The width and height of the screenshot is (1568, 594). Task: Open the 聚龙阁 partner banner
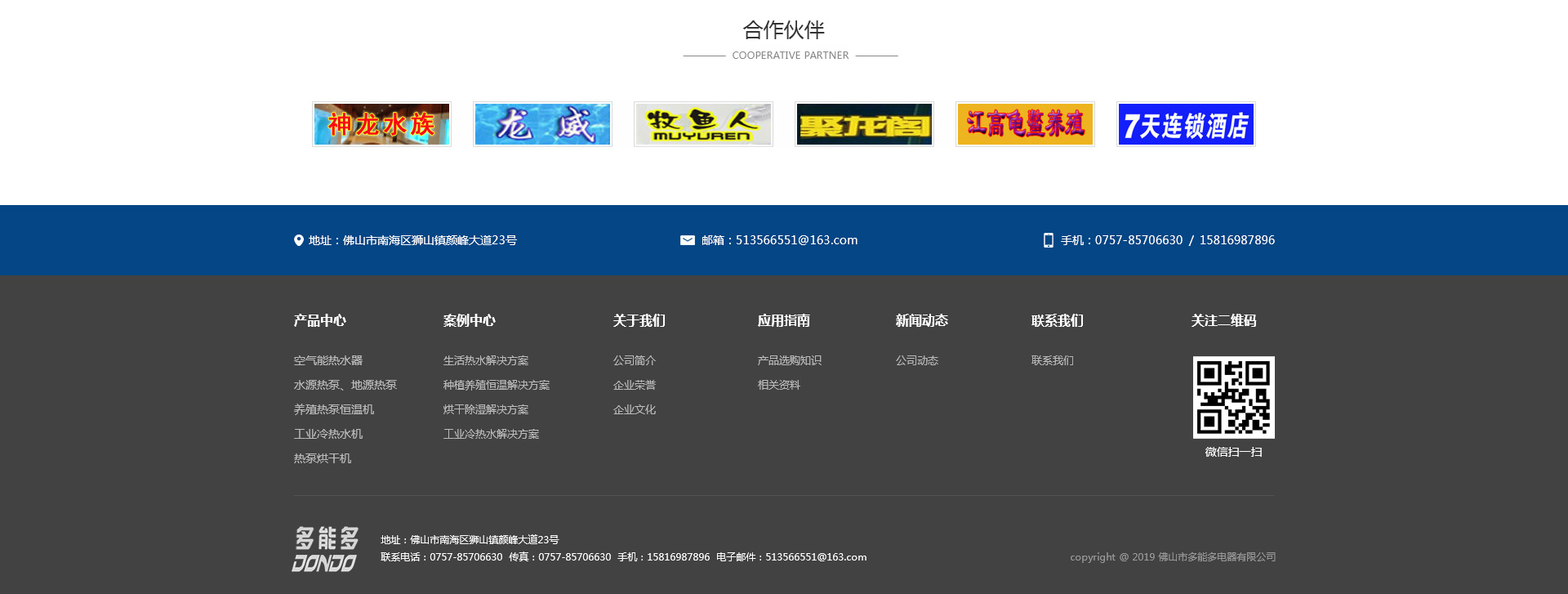click(x=864, y=124)
